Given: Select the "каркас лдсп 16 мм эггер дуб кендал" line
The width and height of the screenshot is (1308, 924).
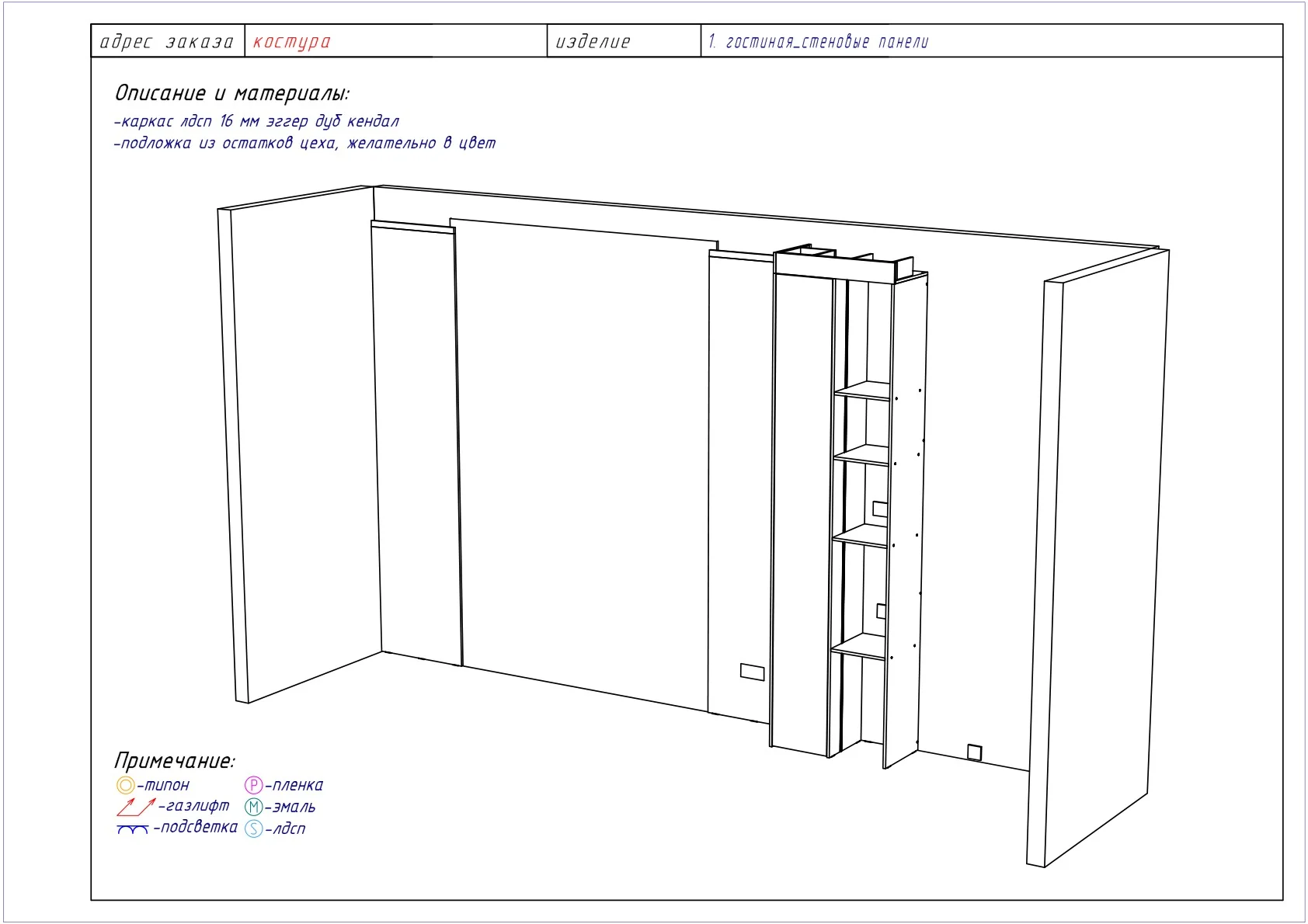Looking at the screenshot, I should click(x=256, y=121).
